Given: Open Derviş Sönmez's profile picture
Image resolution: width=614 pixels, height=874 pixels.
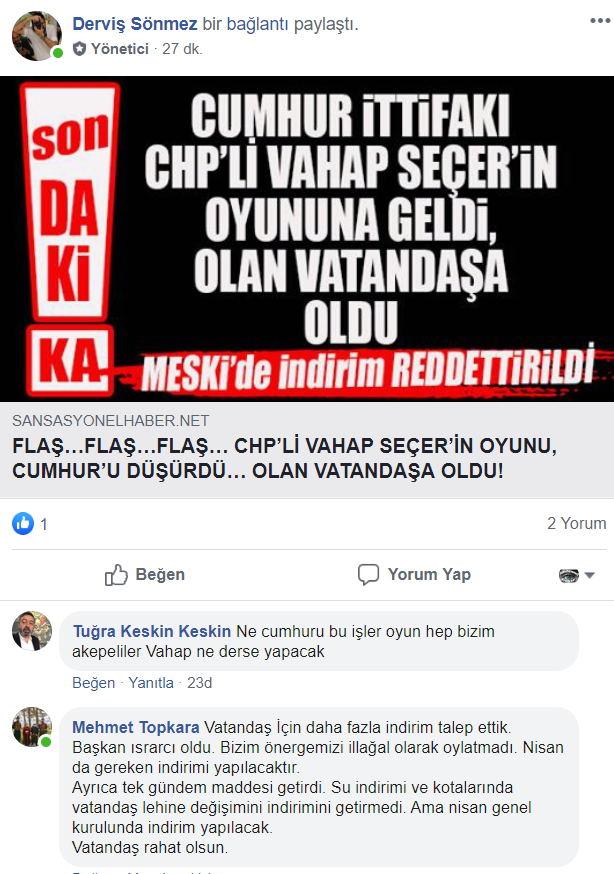Looking at the screenshot, I should (x=37, y=36).
